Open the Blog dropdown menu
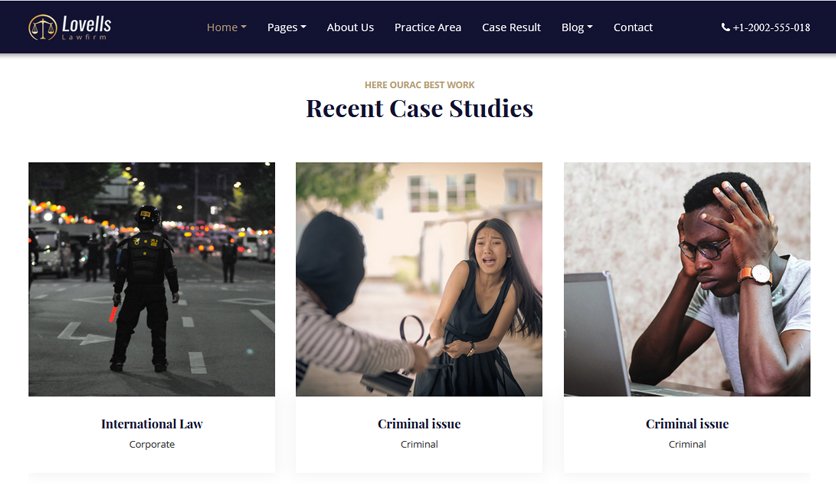 [x=576, y=27]
